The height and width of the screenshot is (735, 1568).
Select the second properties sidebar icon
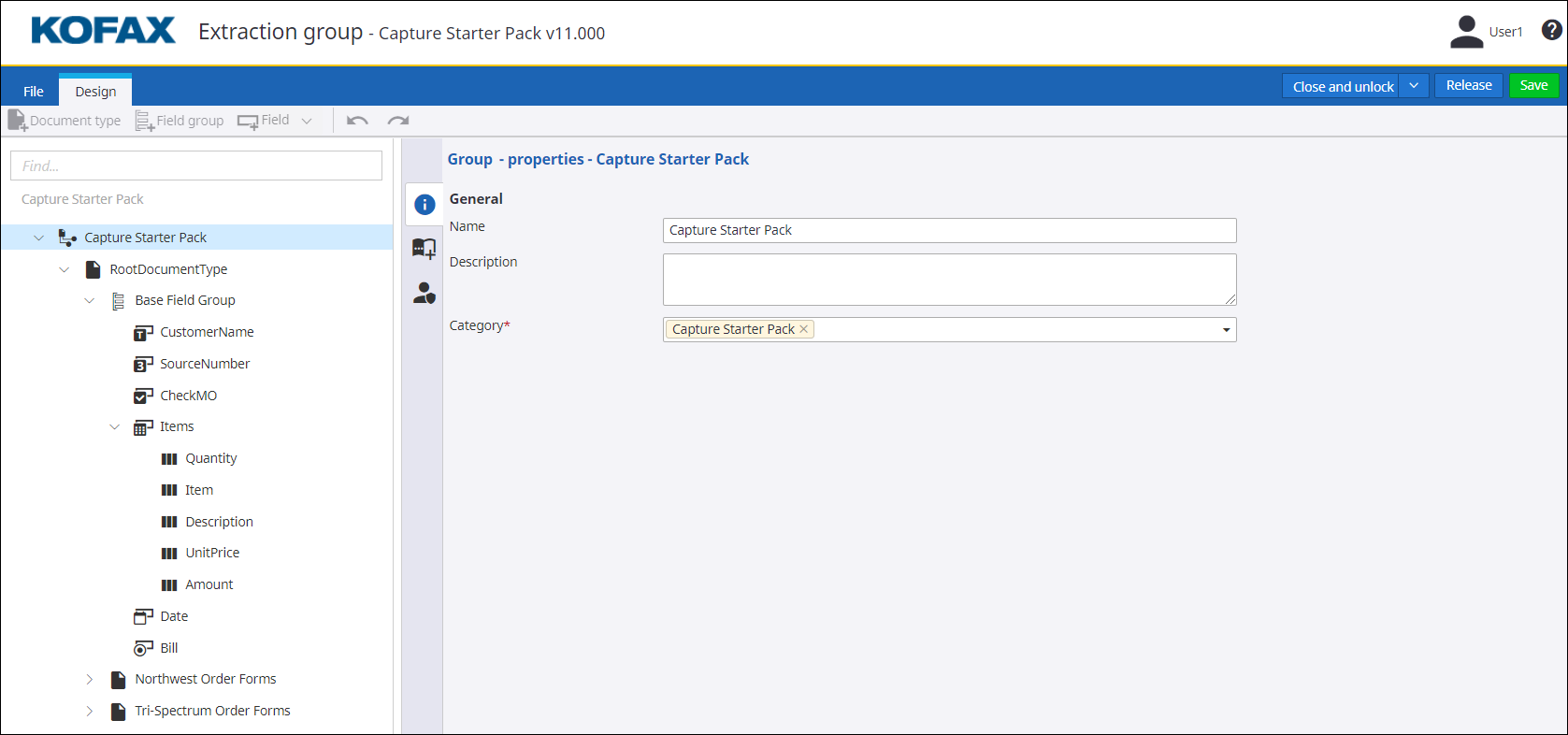point(424,249)
